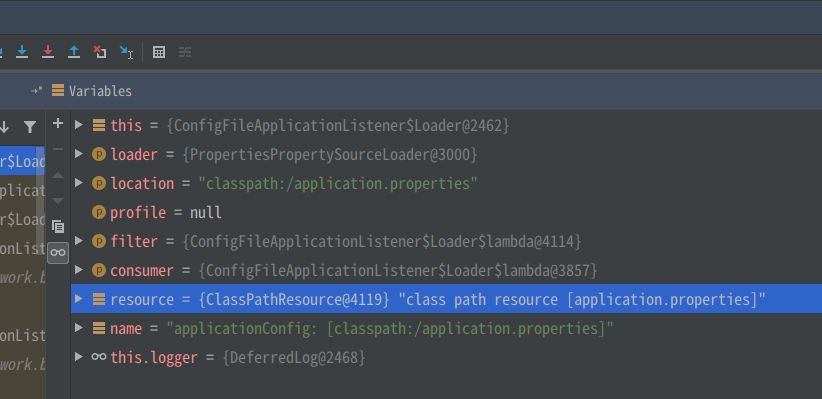Click the down arrow in frames panel
Image resolution: width=822 pixels, height=399 pixels.
coord(5,127)
